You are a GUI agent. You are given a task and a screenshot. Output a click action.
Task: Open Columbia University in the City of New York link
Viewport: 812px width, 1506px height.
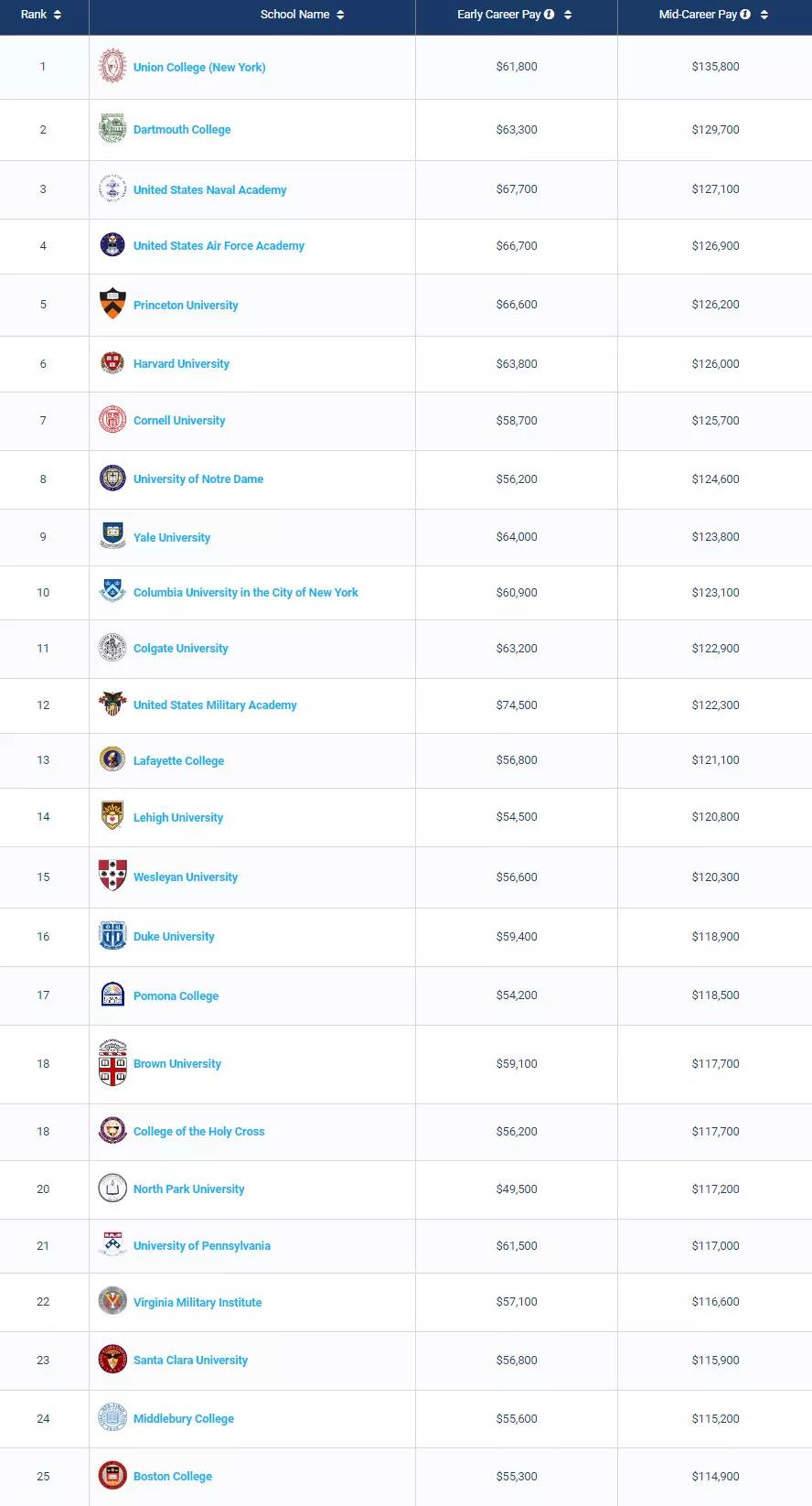pos(245,593)
